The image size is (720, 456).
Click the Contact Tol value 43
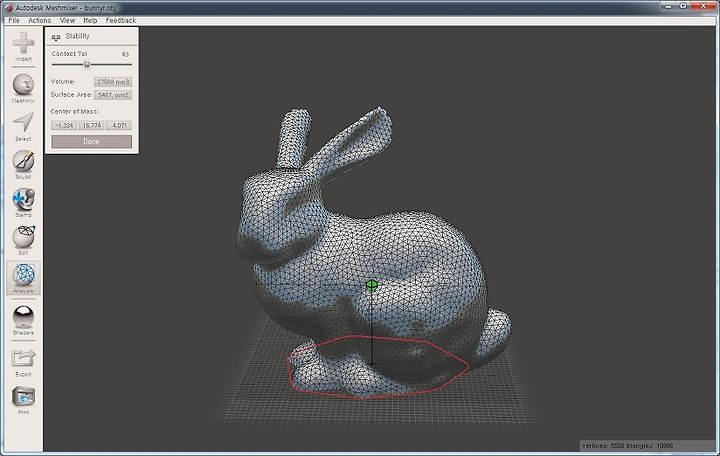coord(125,54)
